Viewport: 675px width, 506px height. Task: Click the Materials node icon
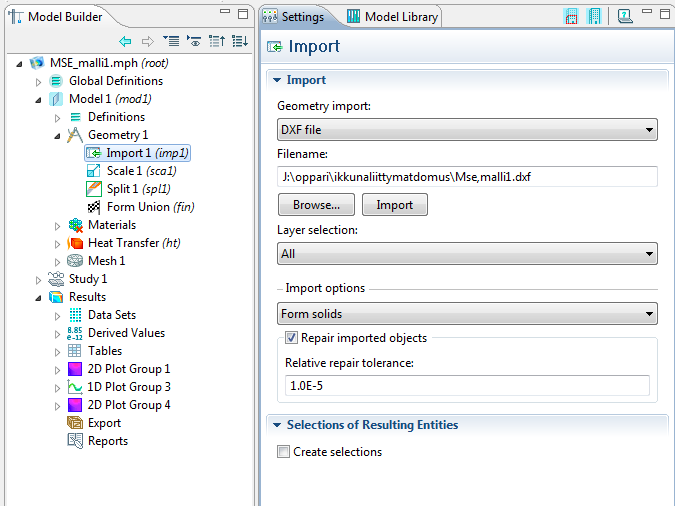(x=75, y=225)
